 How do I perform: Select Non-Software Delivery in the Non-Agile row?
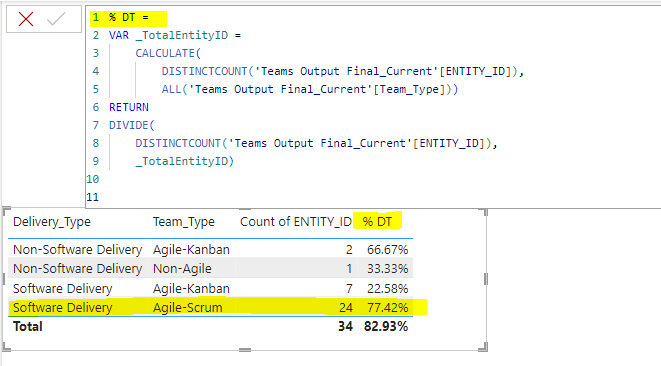[x=78, y=269]
